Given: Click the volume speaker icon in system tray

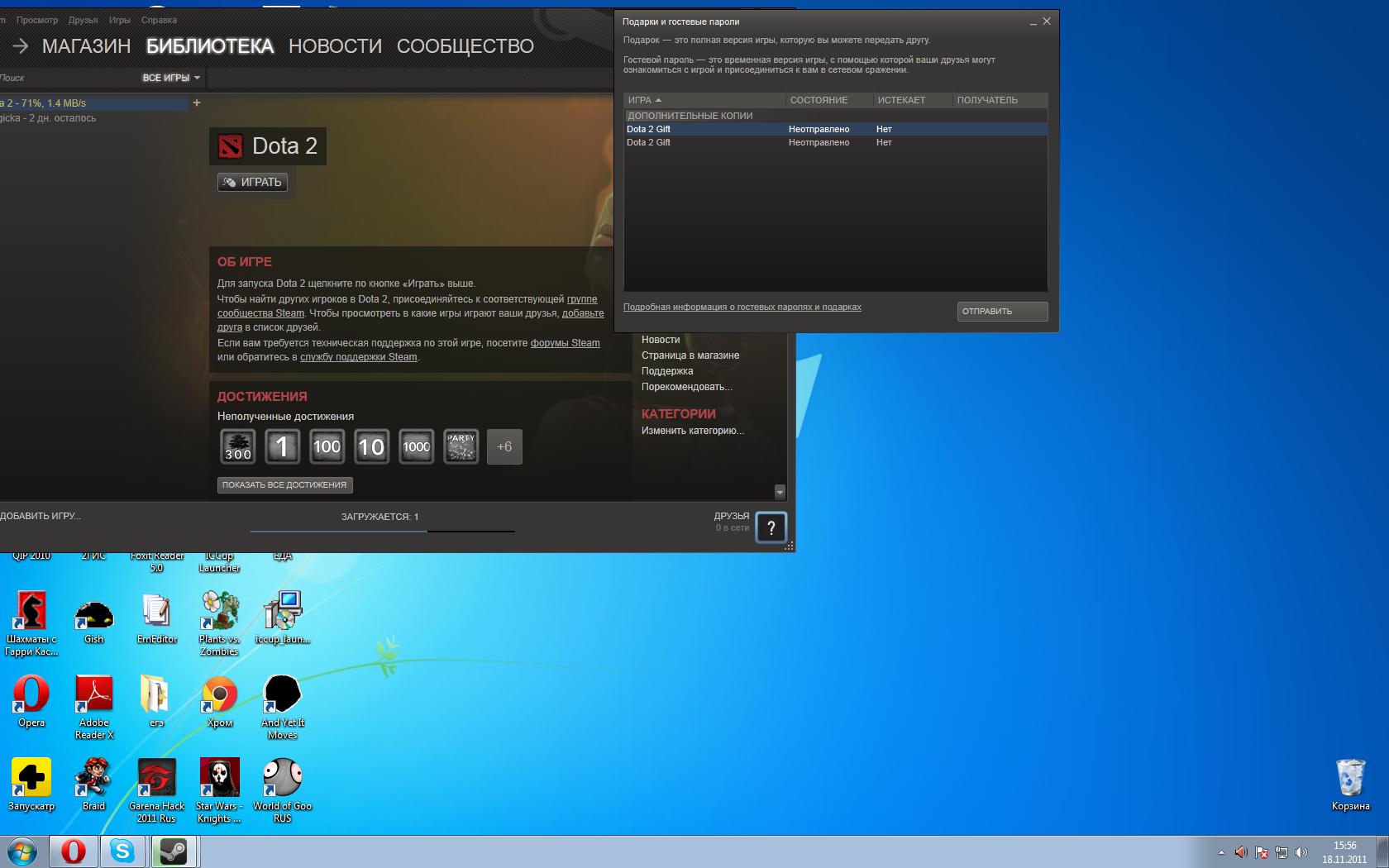Looking at the screenshot, I should pos(1301,852).
